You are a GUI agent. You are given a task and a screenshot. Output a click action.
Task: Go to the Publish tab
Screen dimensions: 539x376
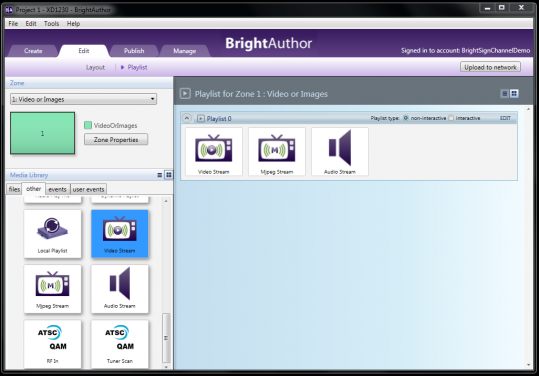pos(134,51)
